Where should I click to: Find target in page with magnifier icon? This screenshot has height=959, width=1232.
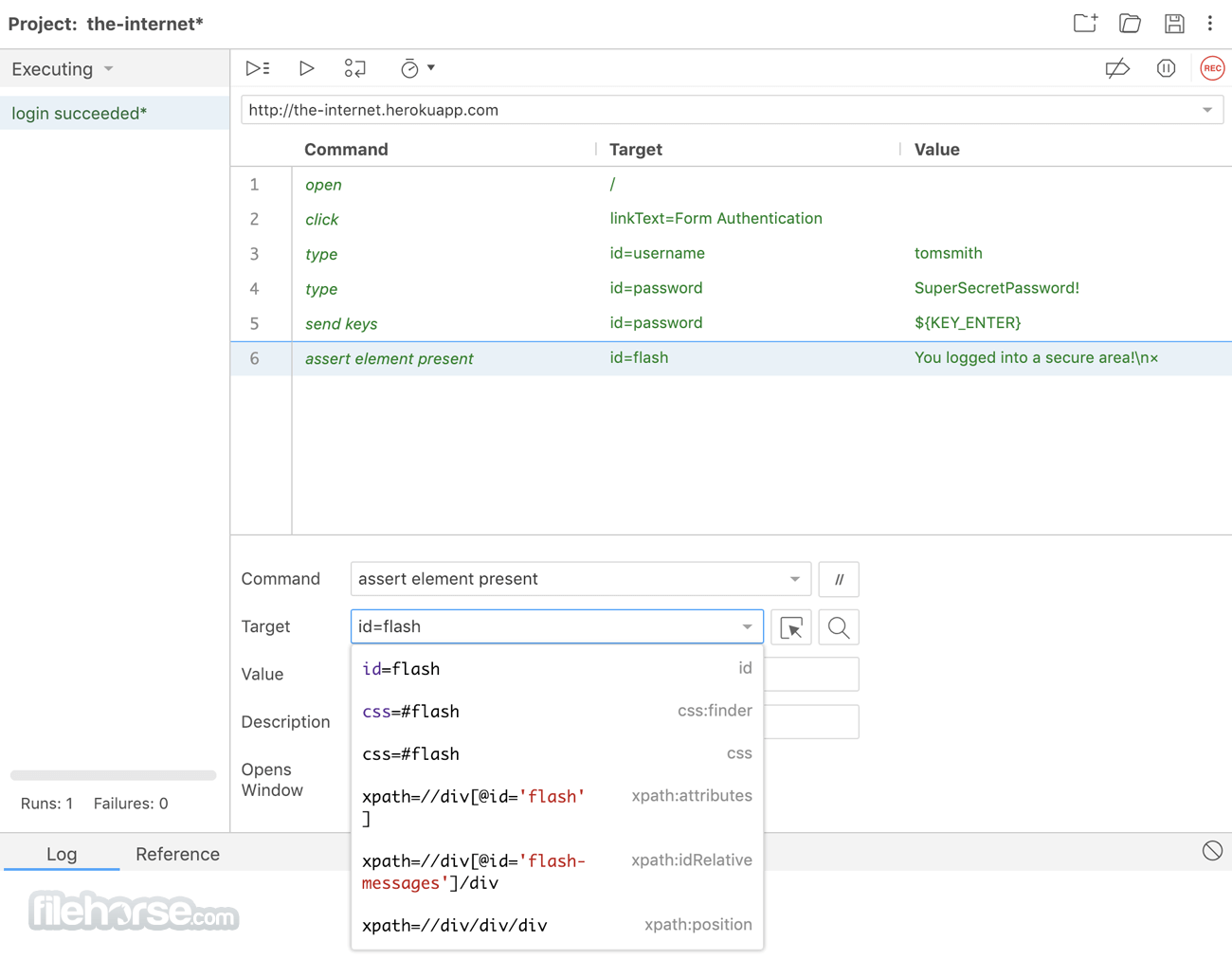click(839, 626)
